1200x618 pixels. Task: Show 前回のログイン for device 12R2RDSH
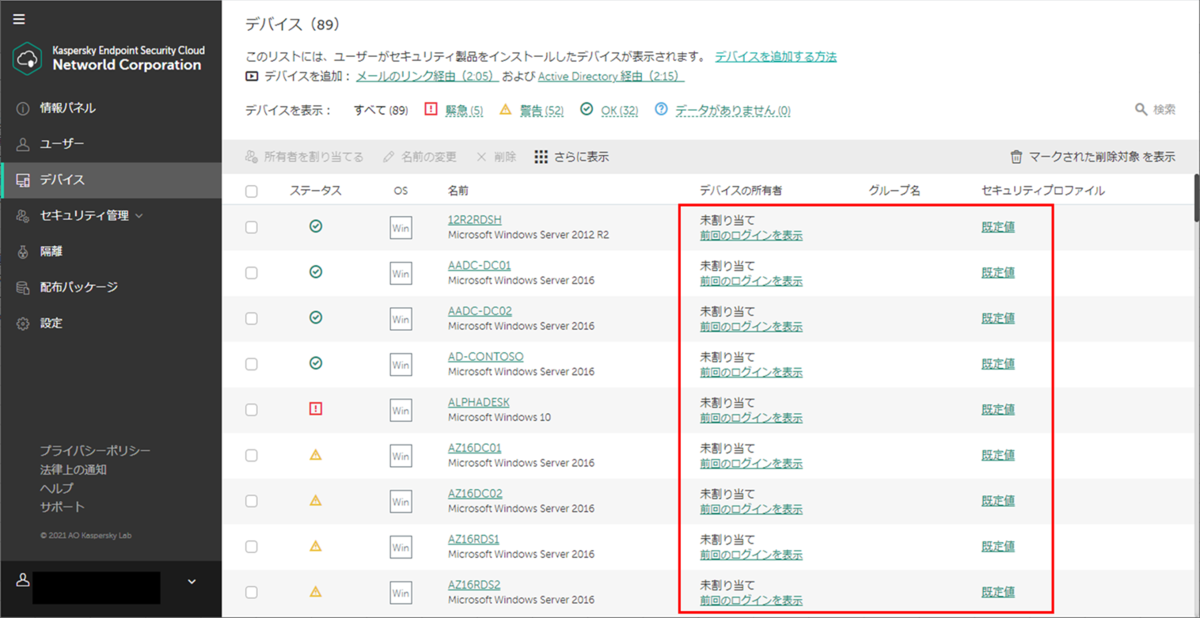(x=751, y=236)
